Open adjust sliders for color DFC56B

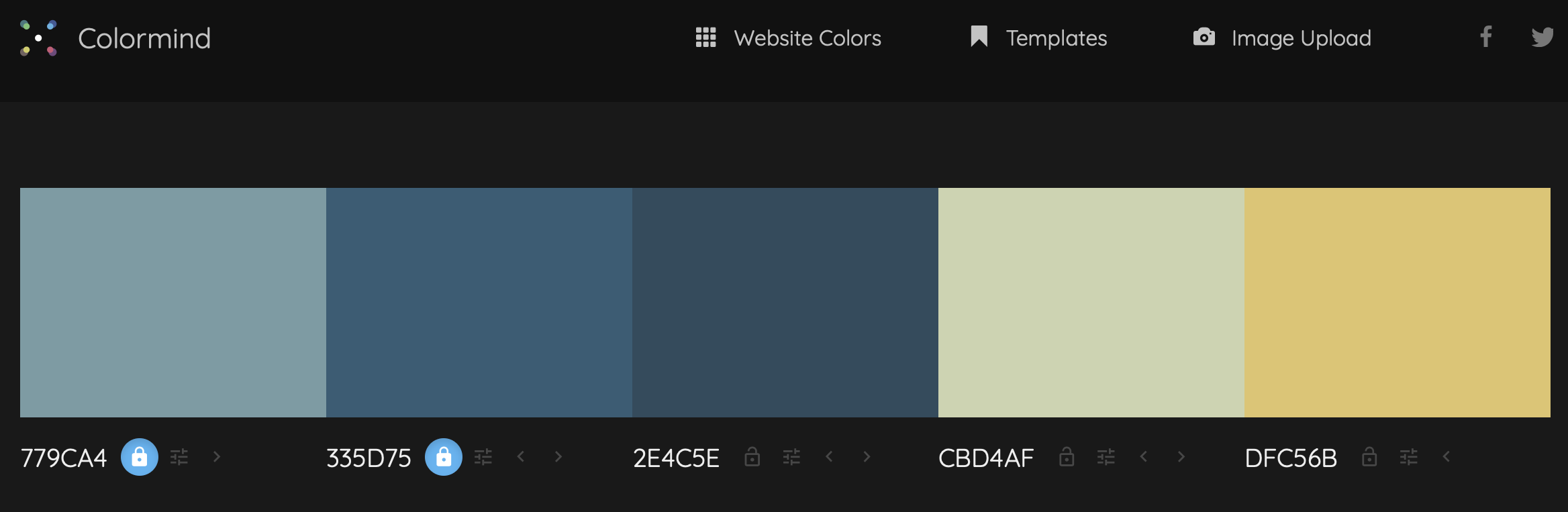click(x=1409, y=457)
